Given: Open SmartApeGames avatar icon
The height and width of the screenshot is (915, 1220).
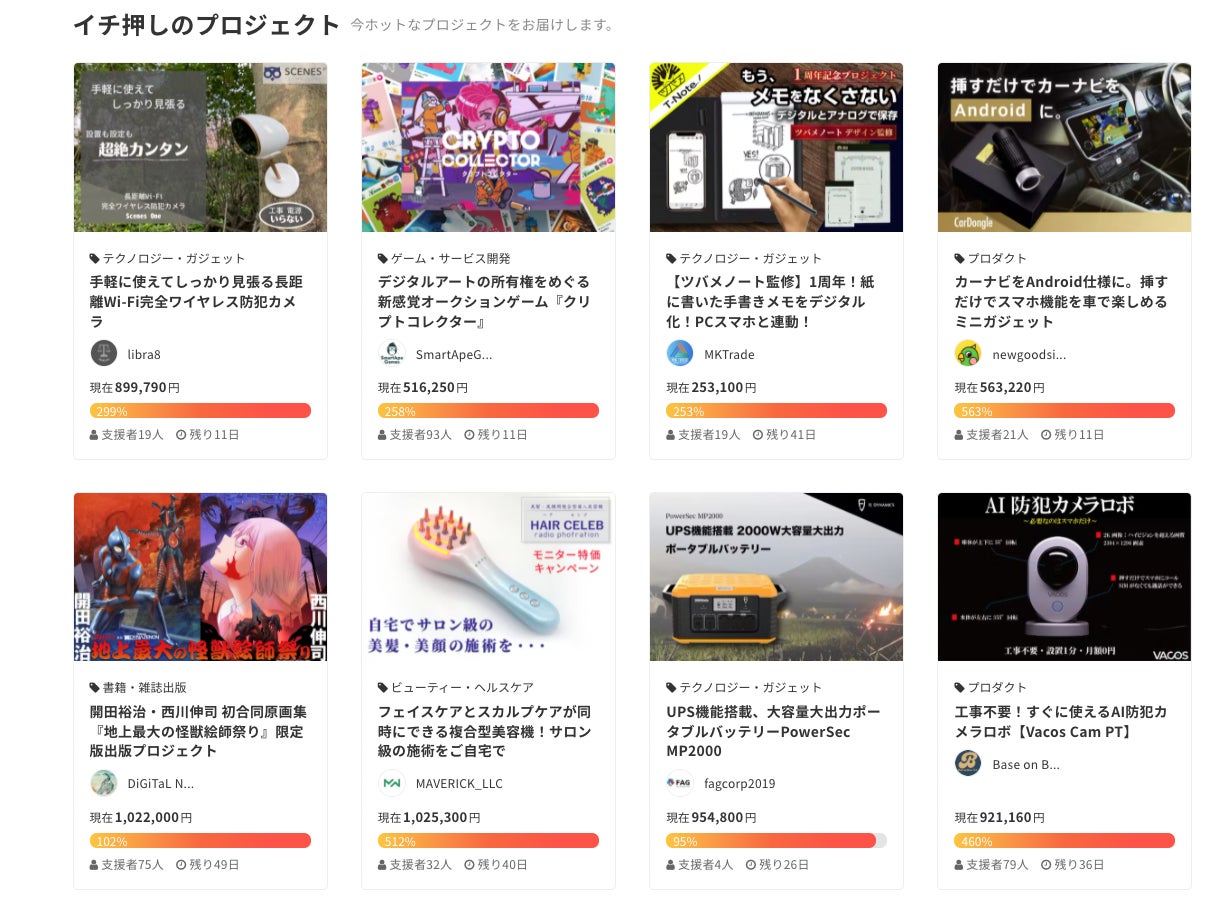Looking at the screenshot, I should [x=392, y=353].
